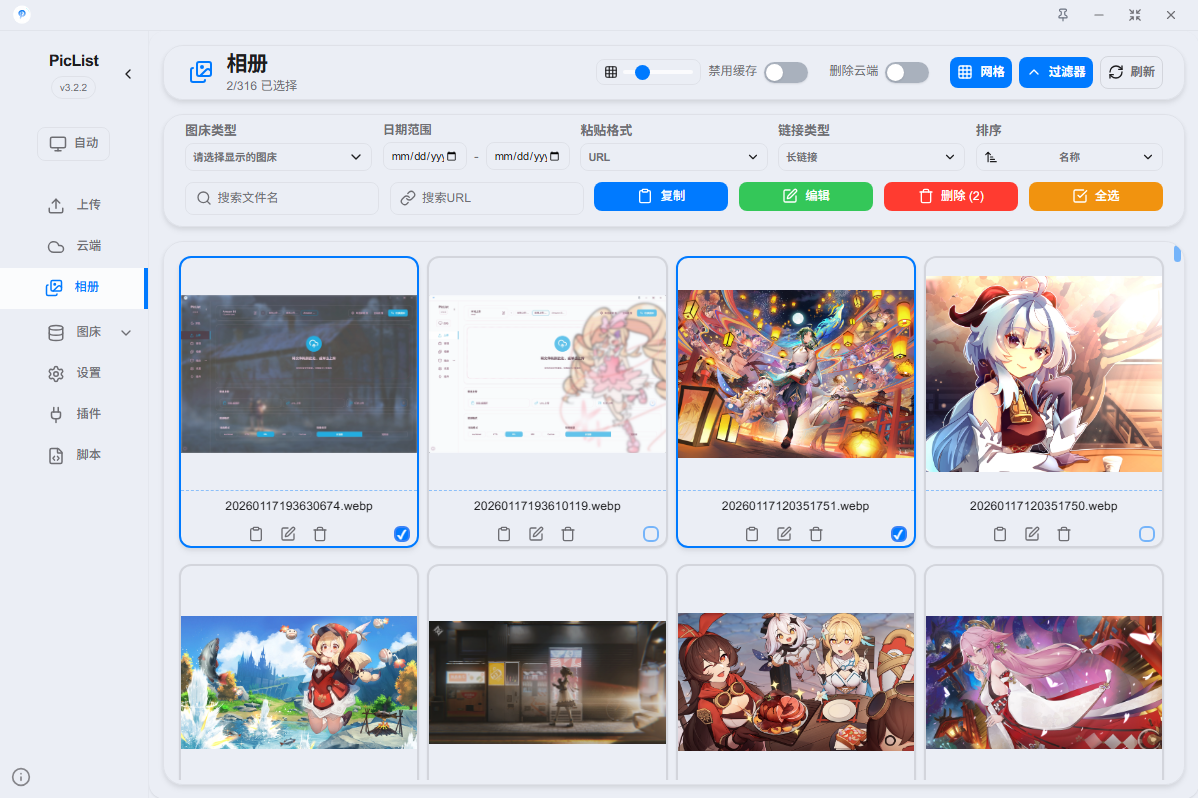Screen dimensions: 1198x798
Task: Click green 编辑 button
Action: click(x=806, y=196)
